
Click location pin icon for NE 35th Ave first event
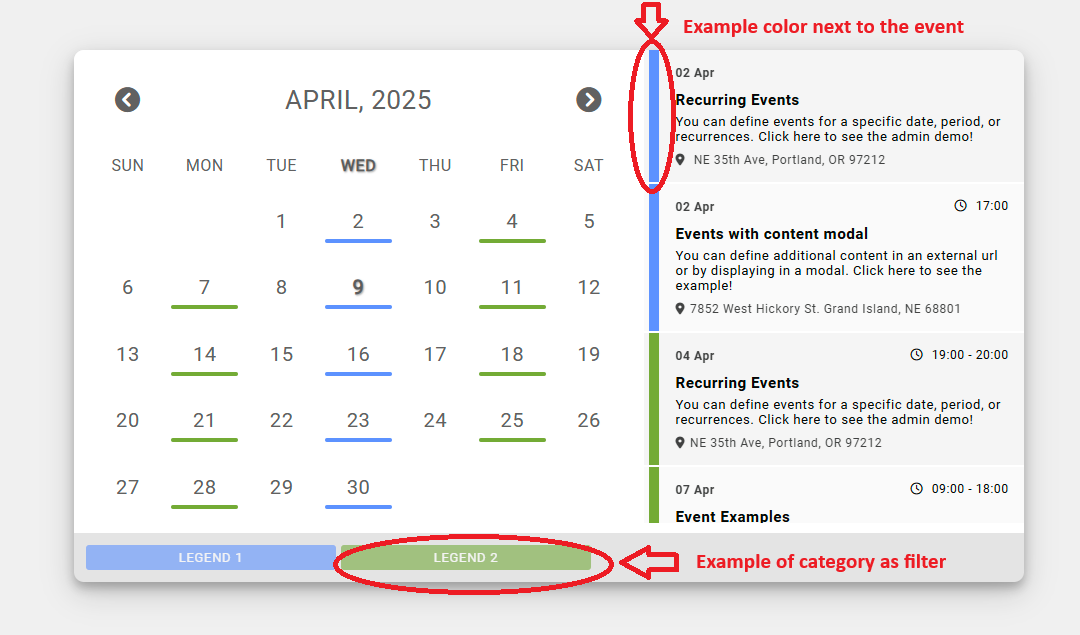(x=680, y=160)
